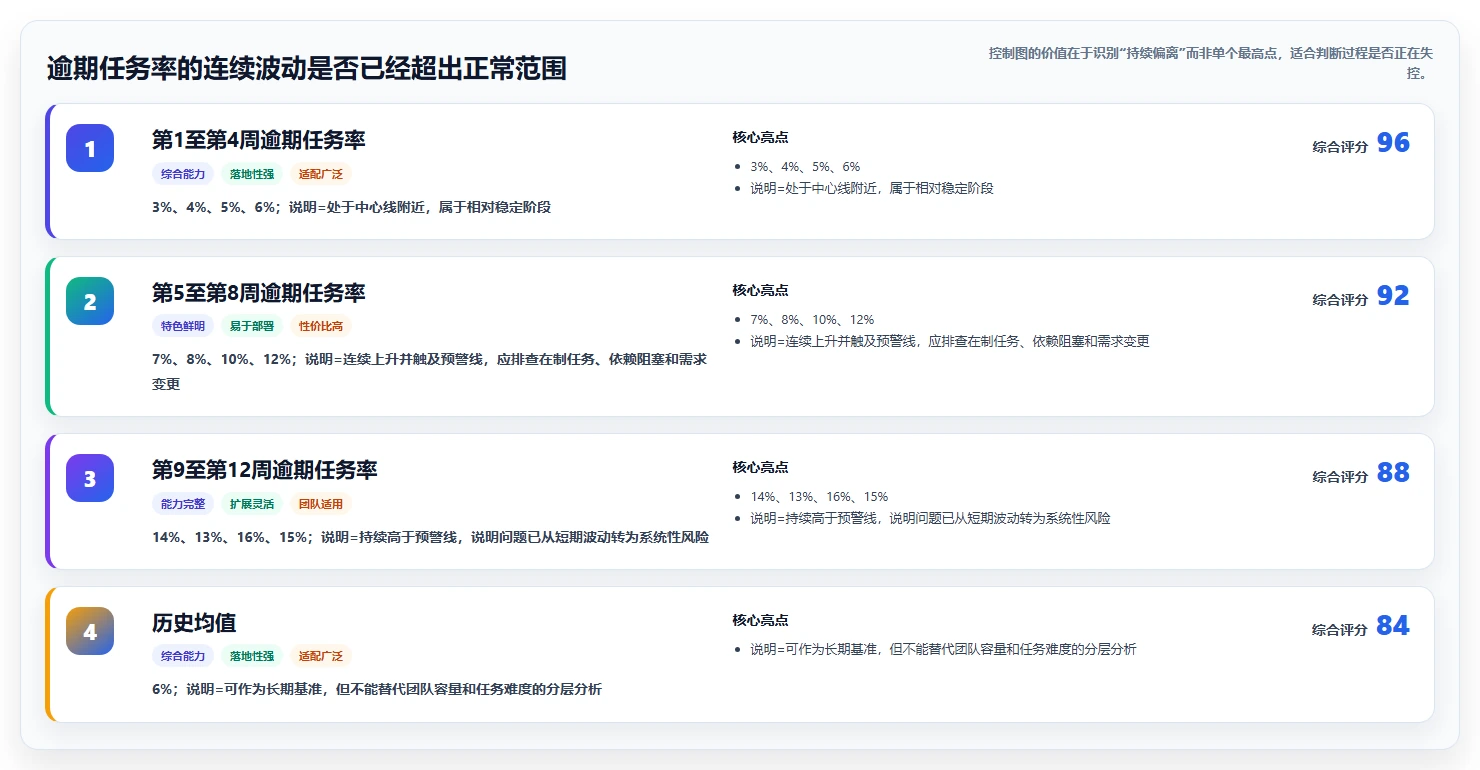This screenshot has width=1480, height=770.
Task: Click the bullet 3%、4%、5%、6%
Action: pyautogui.click(x=805, y=167)
